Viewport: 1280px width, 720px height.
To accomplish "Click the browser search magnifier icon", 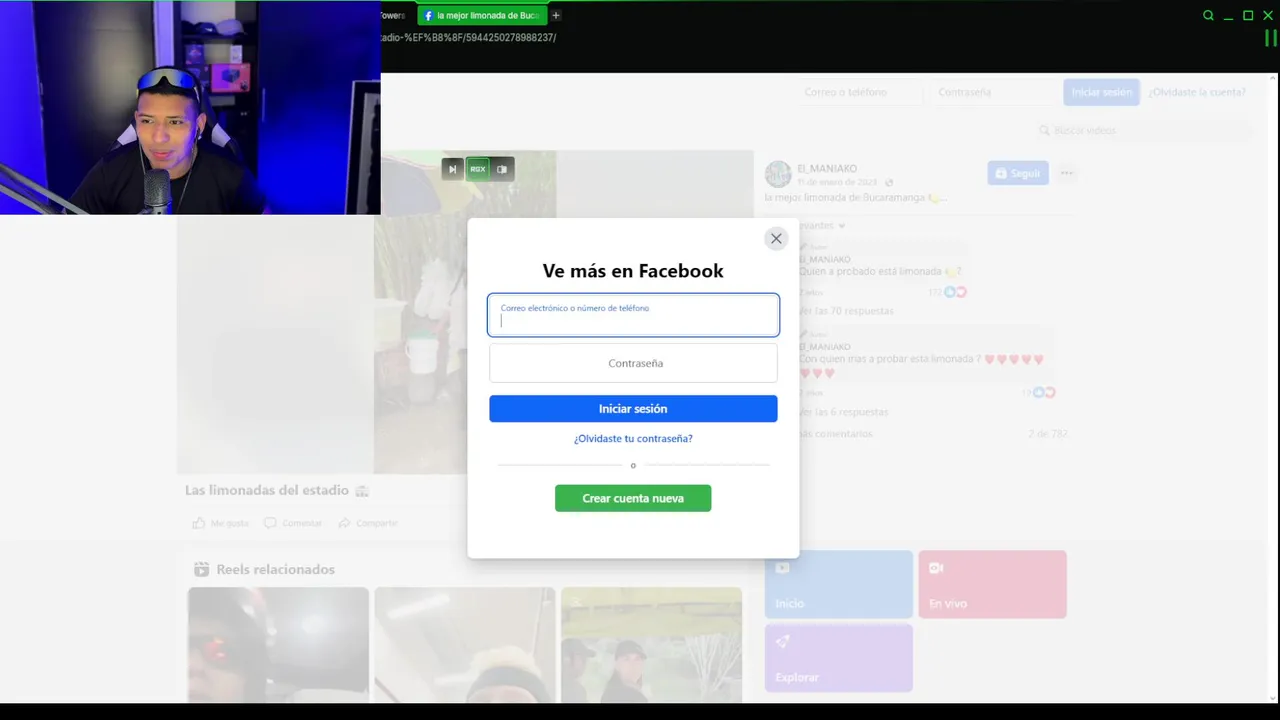I will click(1208, 15).
